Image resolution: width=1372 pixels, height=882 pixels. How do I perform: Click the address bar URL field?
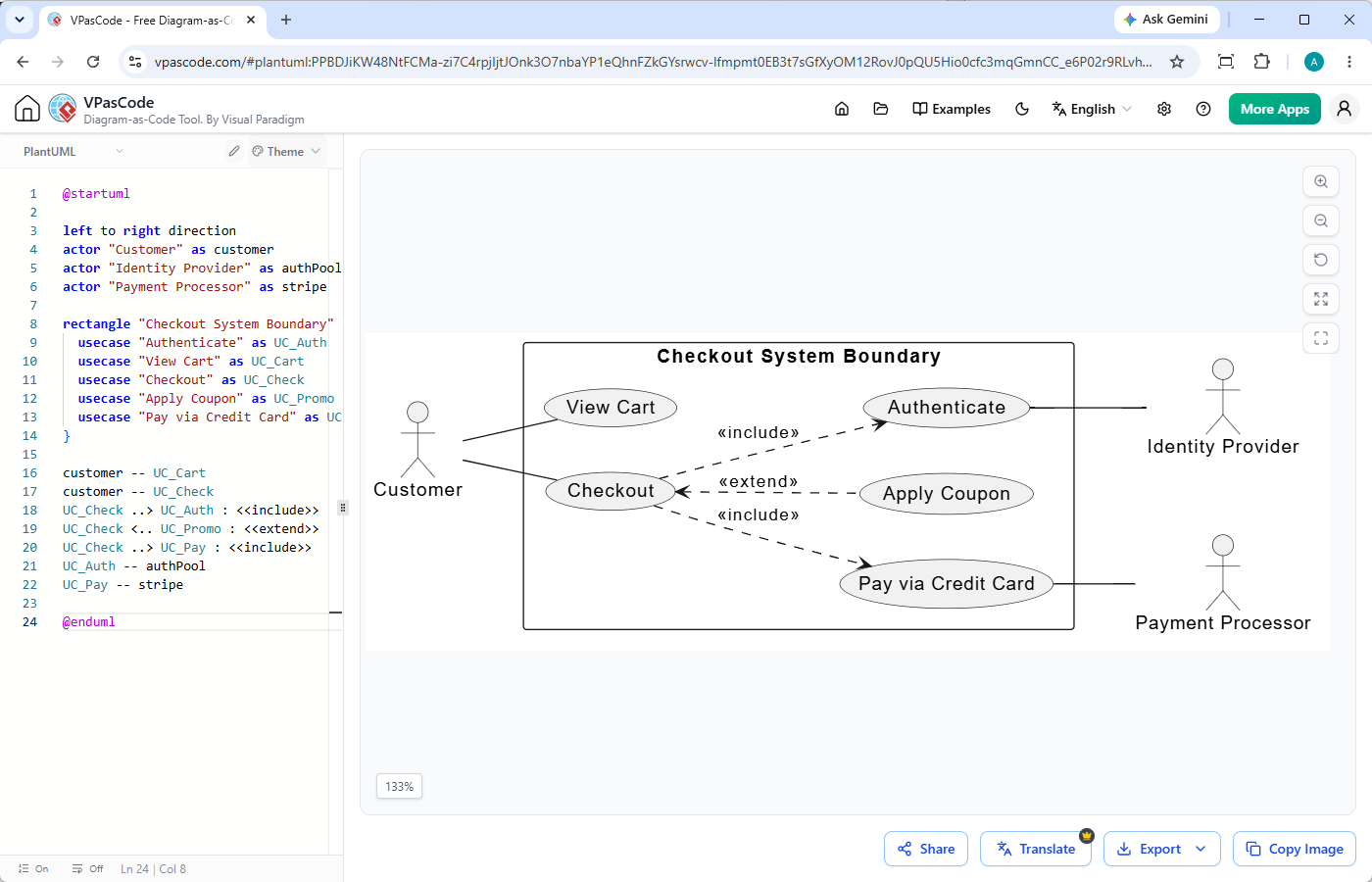click(x=654, y=62)
